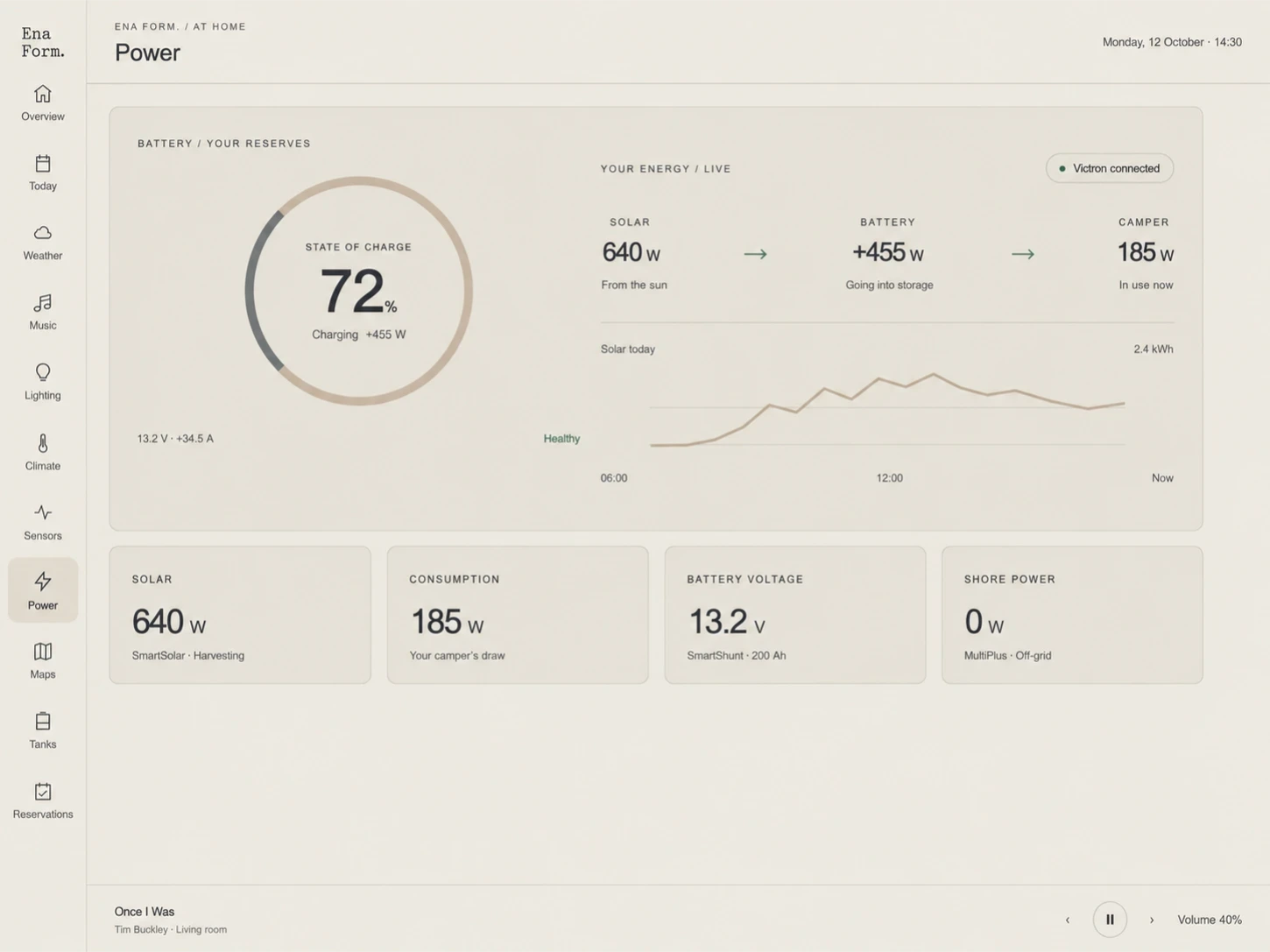Open the Maps icon
Screen dimensions: 1270x952
pyautogui.click(x=43, y=652)
